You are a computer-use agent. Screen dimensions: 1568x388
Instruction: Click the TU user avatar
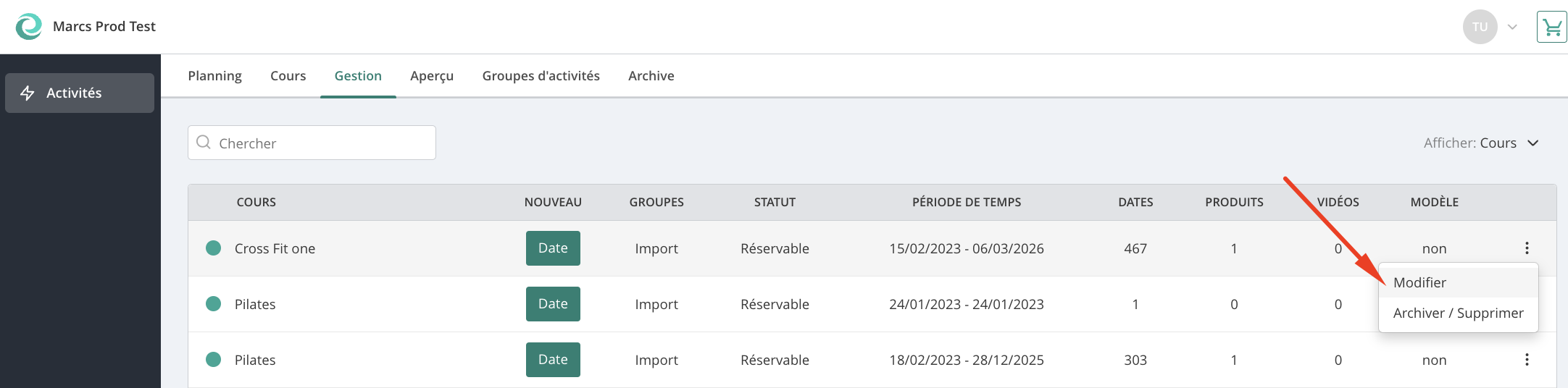click(1480, 27)
